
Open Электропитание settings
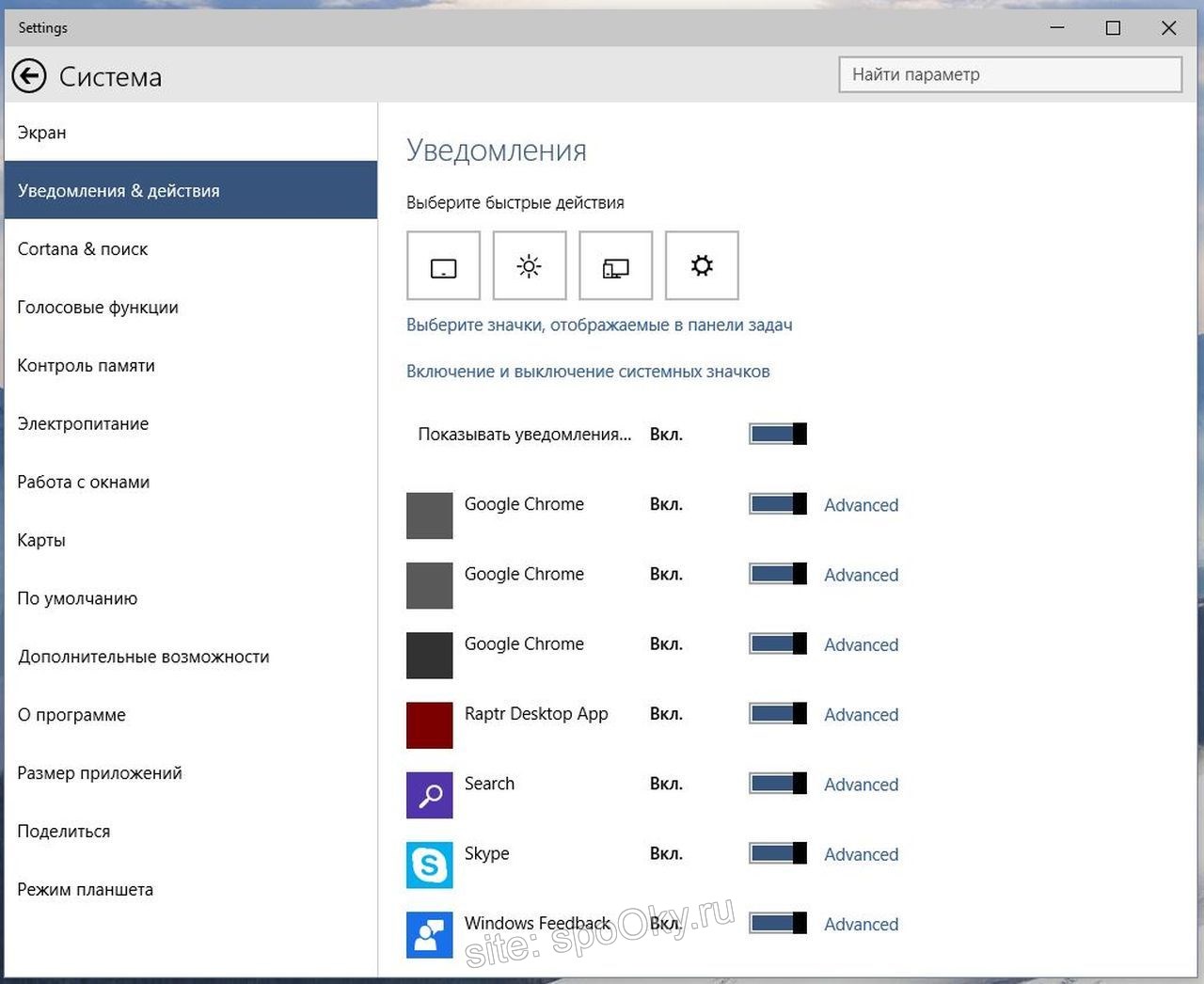(x=191, y=423)
